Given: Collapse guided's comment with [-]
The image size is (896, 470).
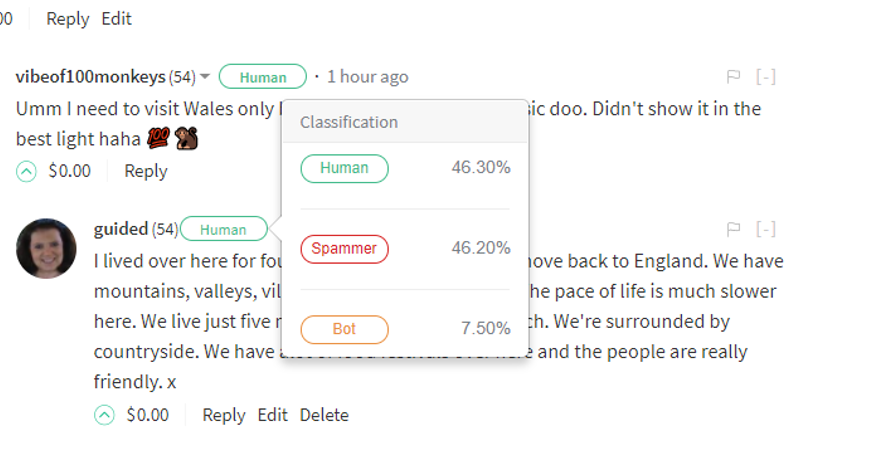Looking at the screenshot, I should click(x=766, y=229).
